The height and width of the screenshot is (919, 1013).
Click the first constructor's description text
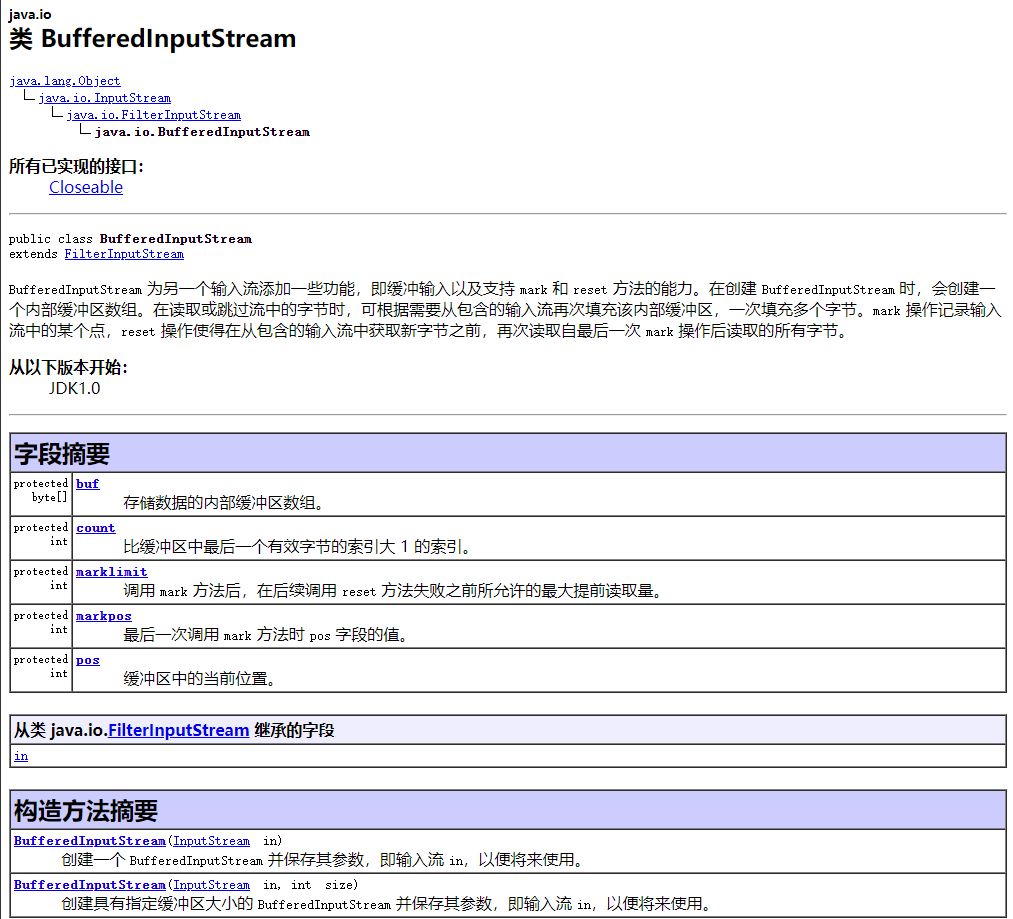(324, 860)
